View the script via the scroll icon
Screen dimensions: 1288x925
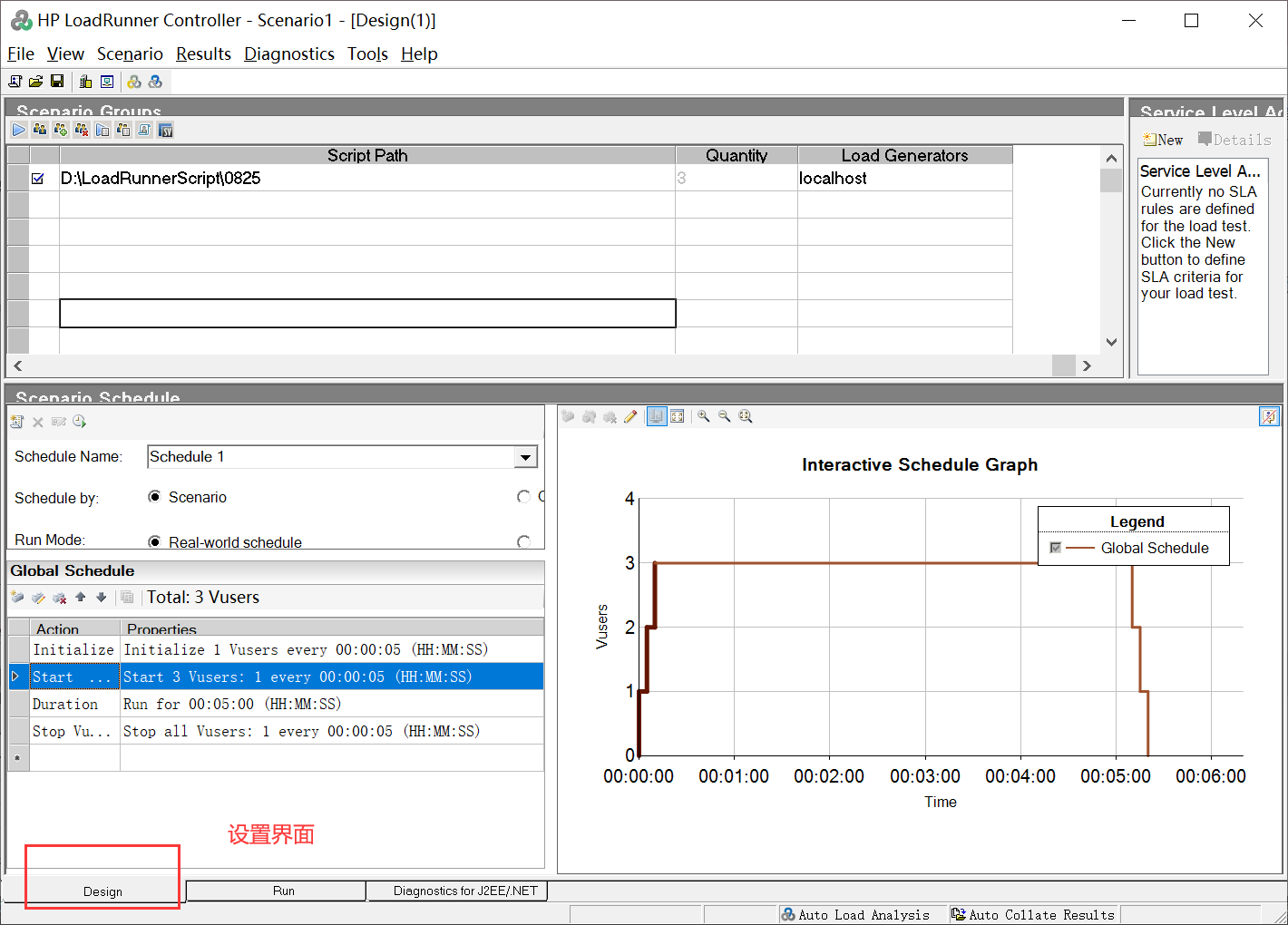coord(144,130)
